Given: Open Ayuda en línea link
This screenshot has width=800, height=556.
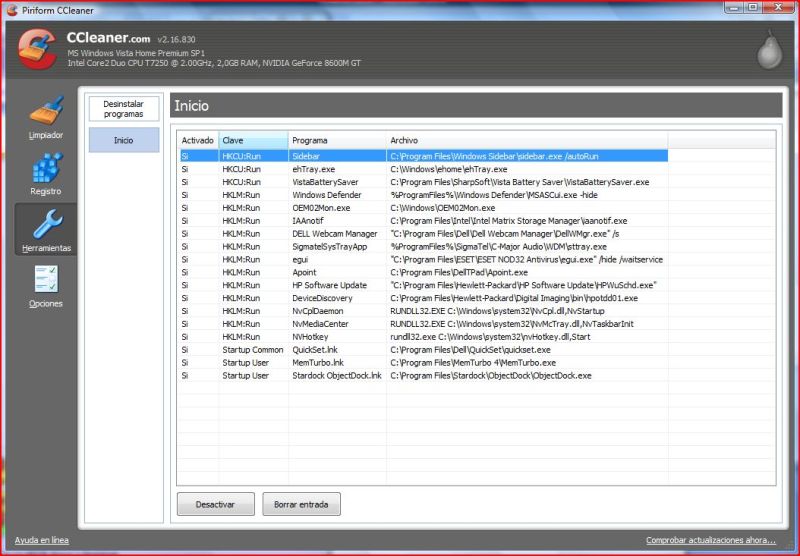Looking at the screenshot, I should (42, 540).
